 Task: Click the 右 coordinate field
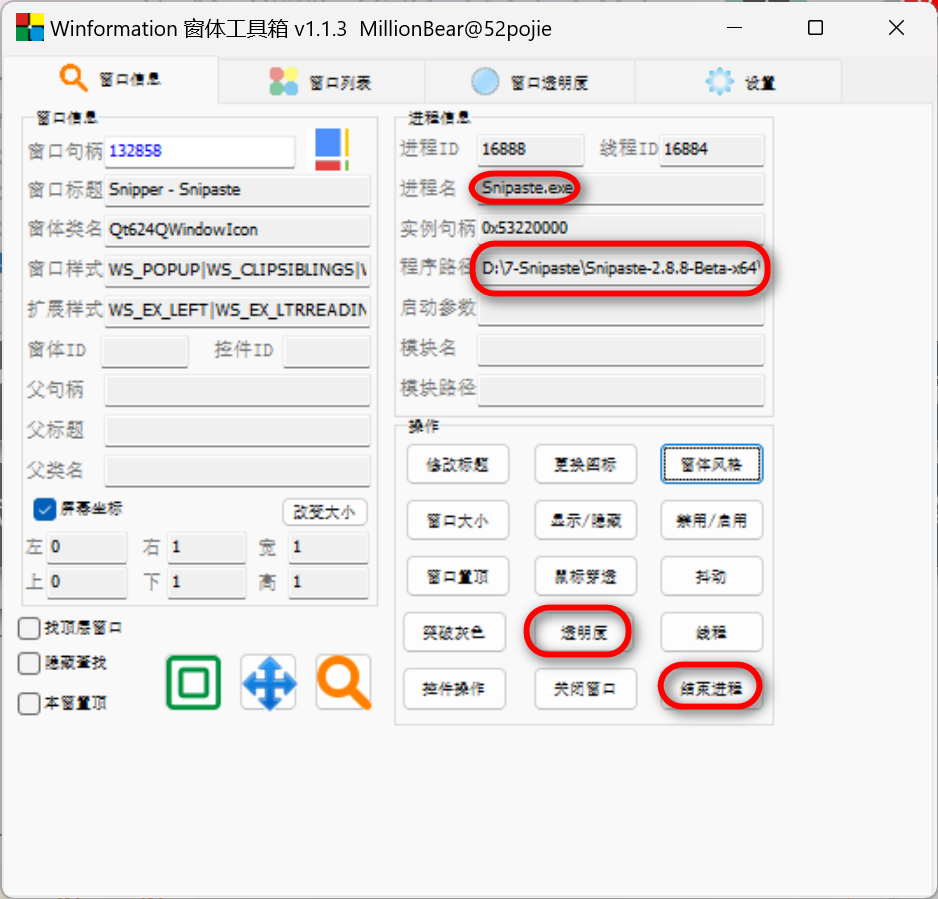(207, 547)
